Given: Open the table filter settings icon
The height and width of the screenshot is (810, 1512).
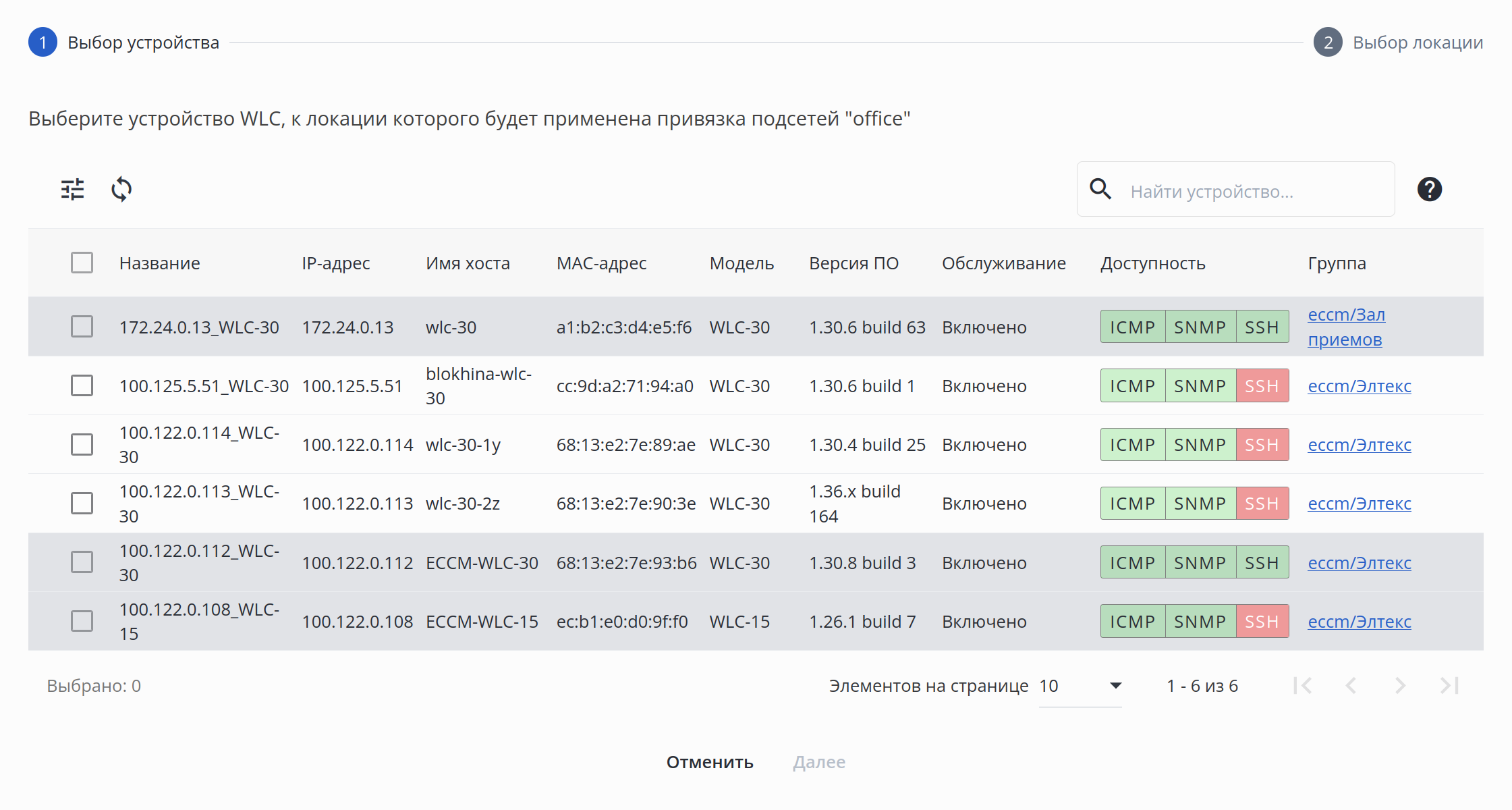Looking at the screenshot, I should [73, 190].
